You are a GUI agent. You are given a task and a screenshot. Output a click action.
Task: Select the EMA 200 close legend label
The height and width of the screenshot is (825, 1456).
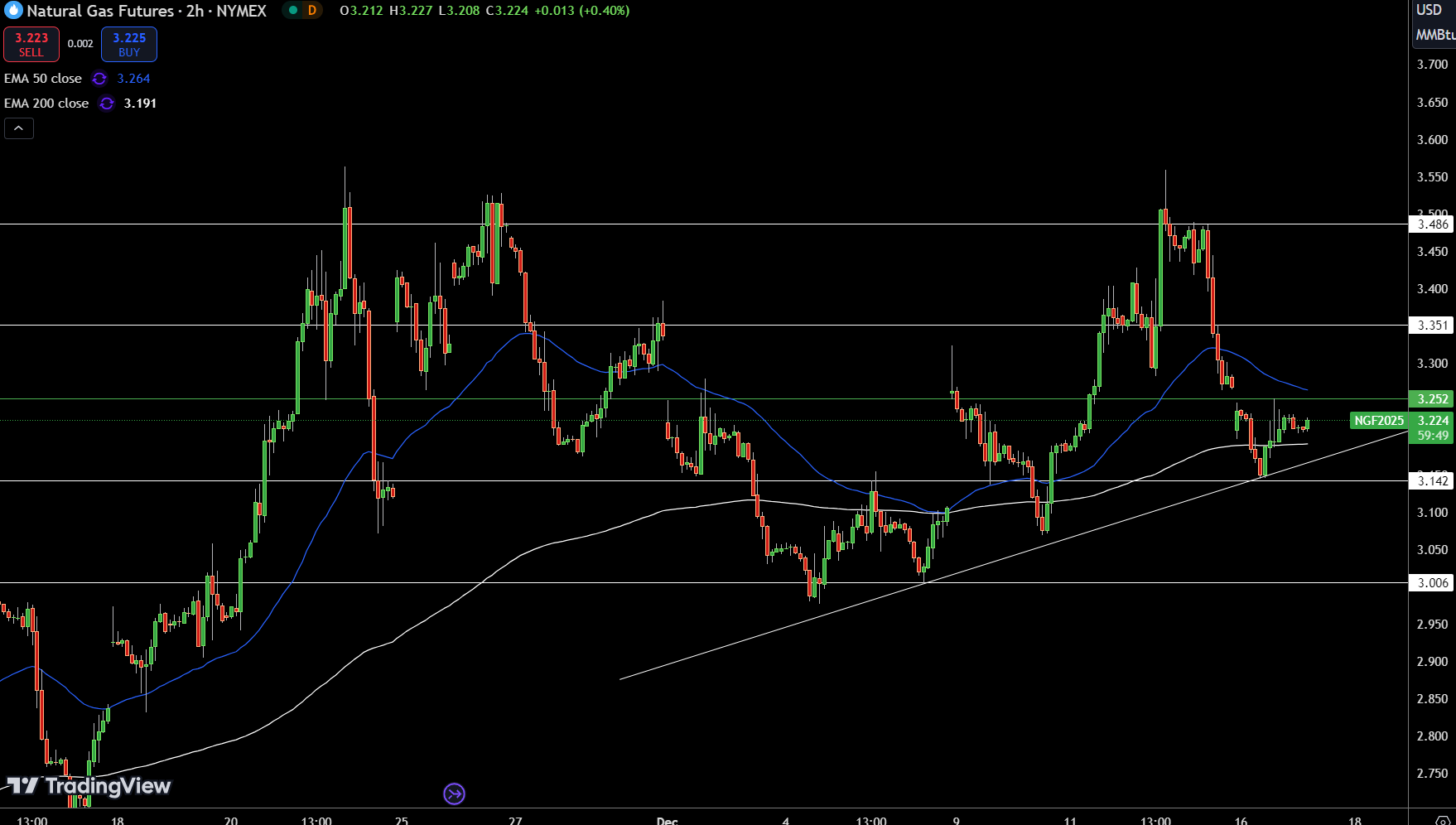[x=46, y=104]
